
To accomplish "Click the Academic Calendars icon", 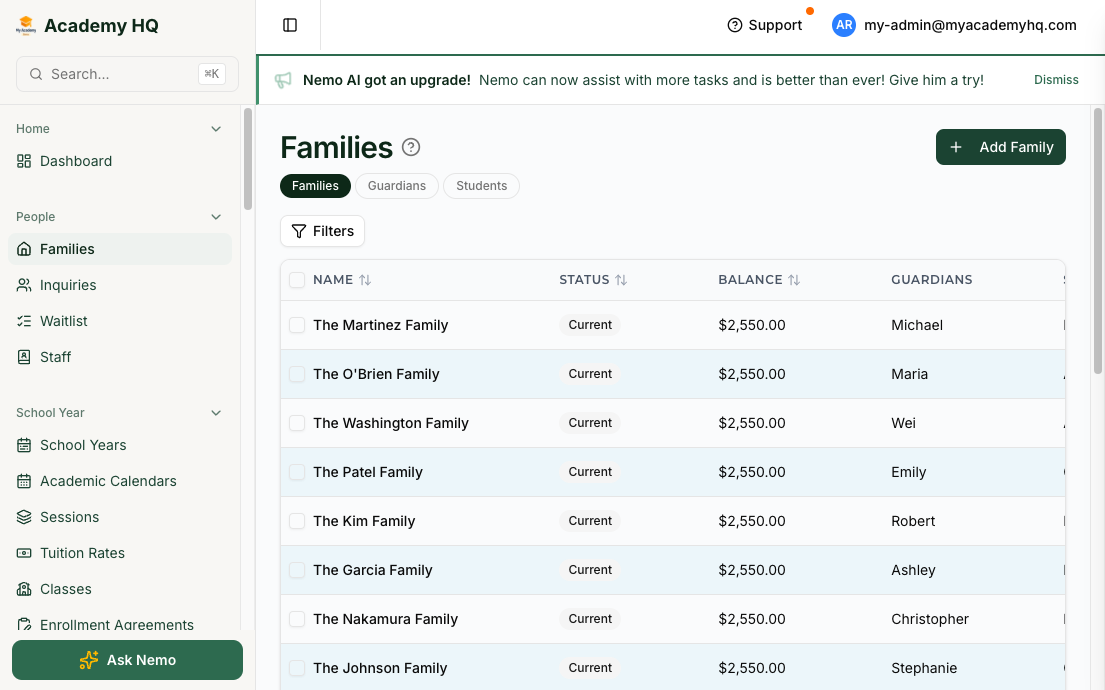I will pos(24,481).
